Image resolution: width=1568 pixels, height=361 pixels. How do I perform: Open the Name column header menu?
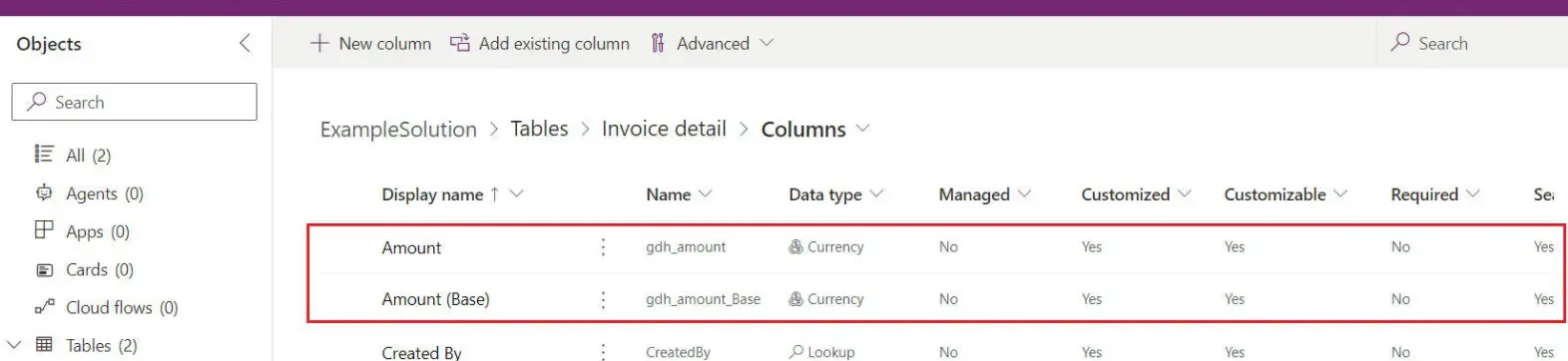tap(706, 193)
